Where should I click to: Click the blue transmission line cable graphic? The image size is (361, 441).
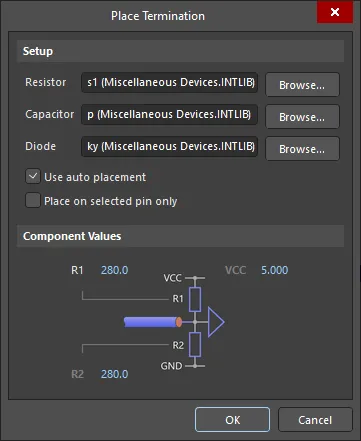153,322
